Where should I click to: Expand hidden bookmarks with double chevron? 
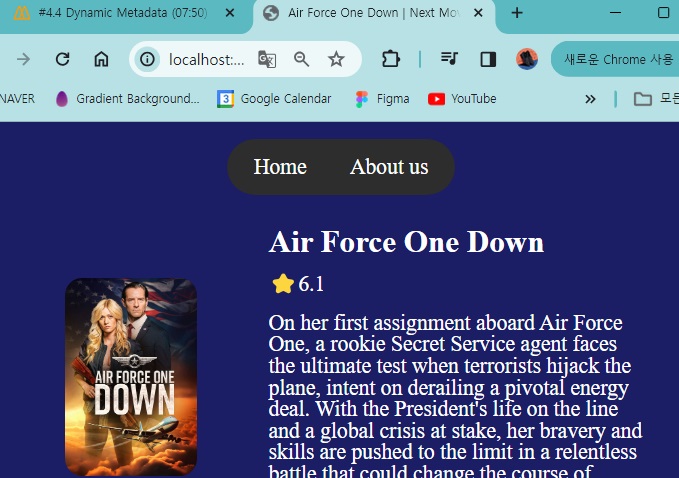[x=590, y=99]
